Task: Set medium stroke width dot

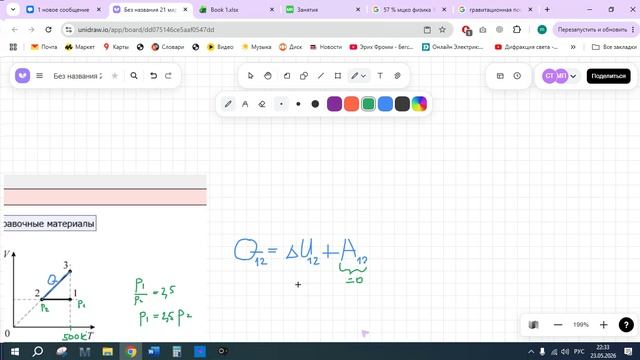Action: [298, 104]
